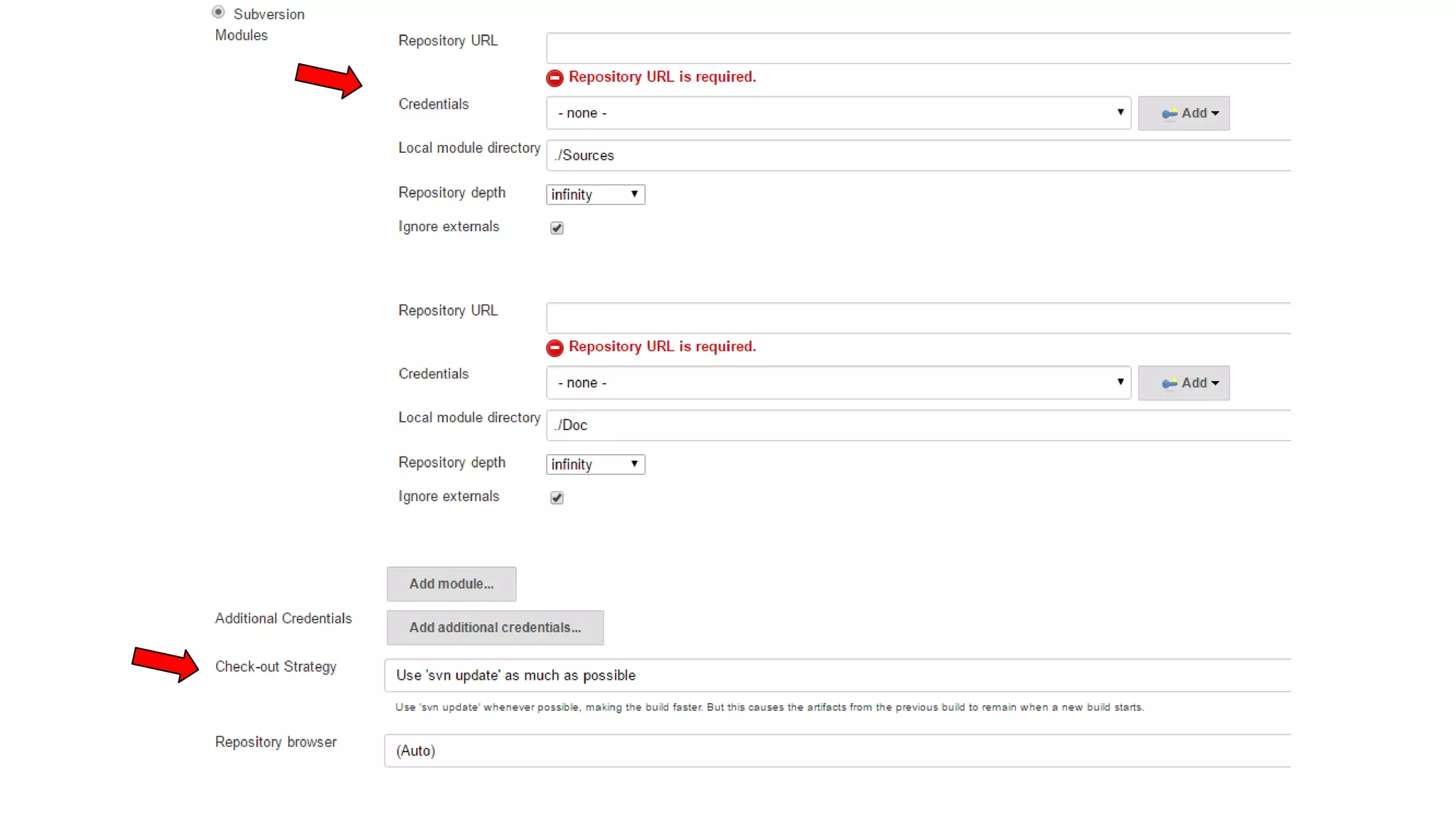Viewport: 1456px width, 819px height.
Task: Click the Add module... button
Action: tap(451, 584)
